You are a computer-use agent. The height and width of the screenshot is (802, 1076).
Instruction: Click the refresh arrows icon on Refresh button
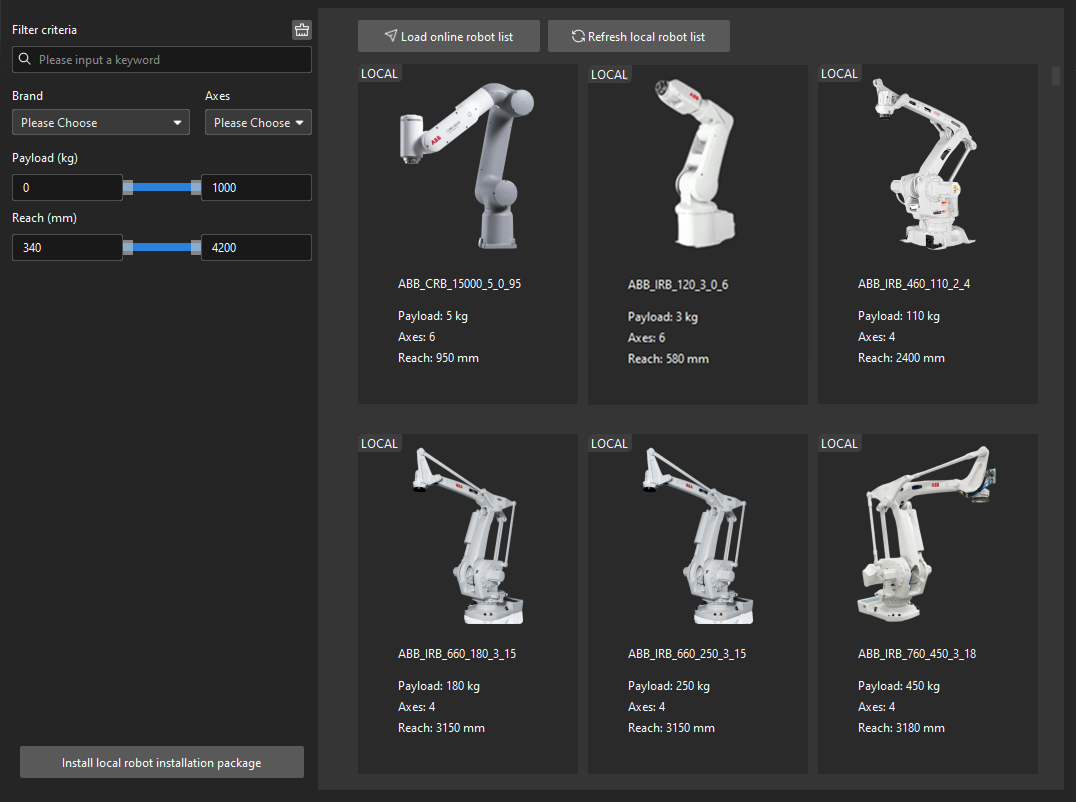578,36
